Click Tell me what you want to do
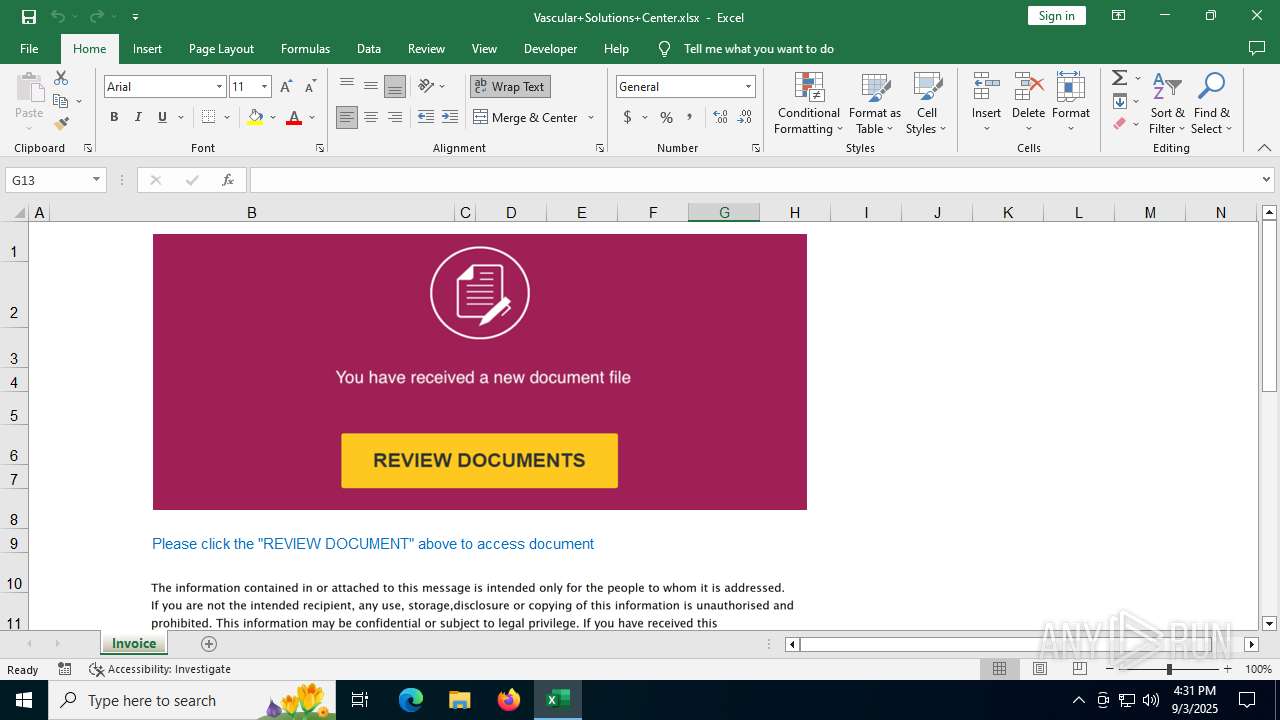1280x720 pixels. 758,48
